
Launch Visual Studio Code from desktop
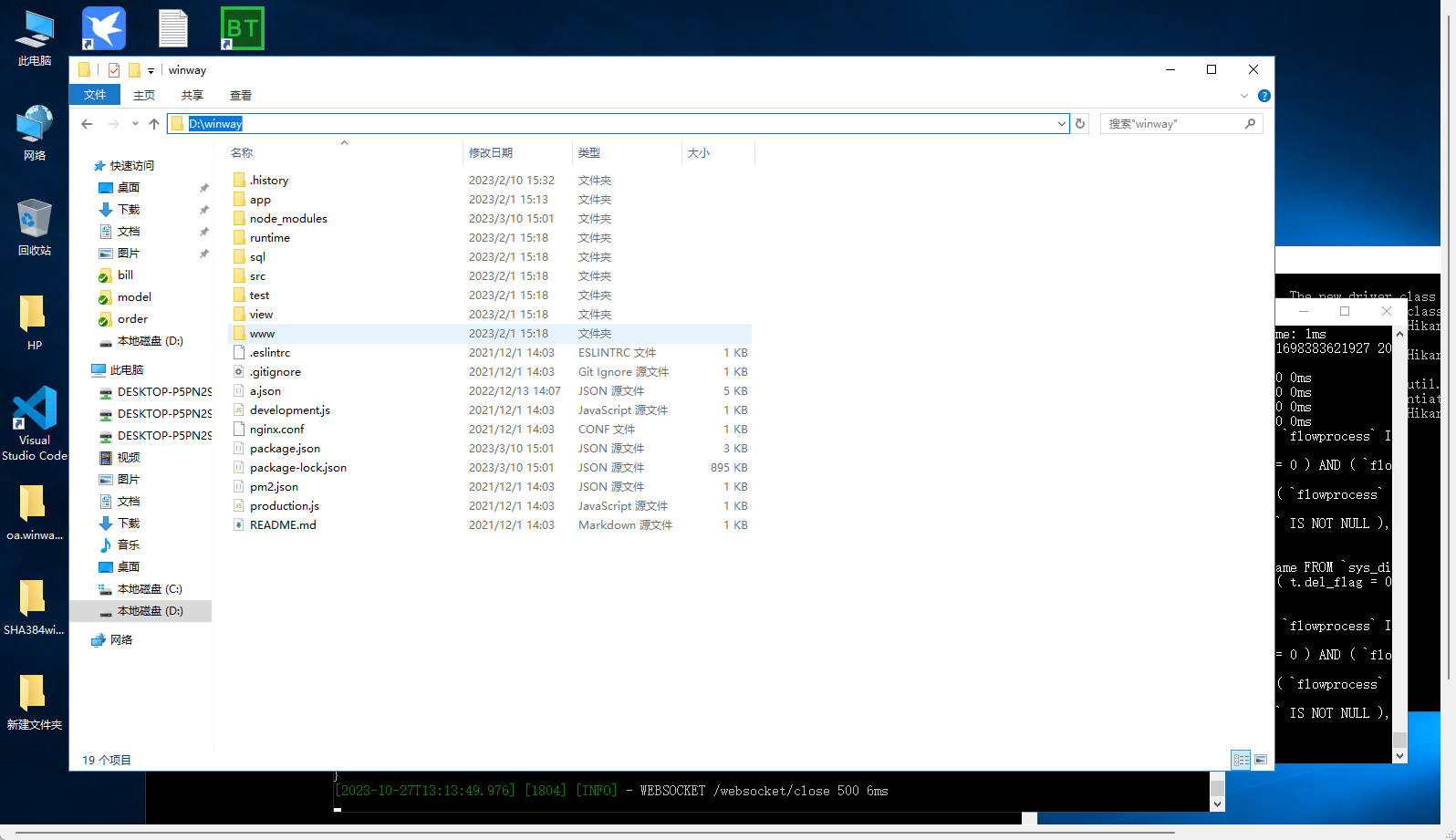[35, 423]
